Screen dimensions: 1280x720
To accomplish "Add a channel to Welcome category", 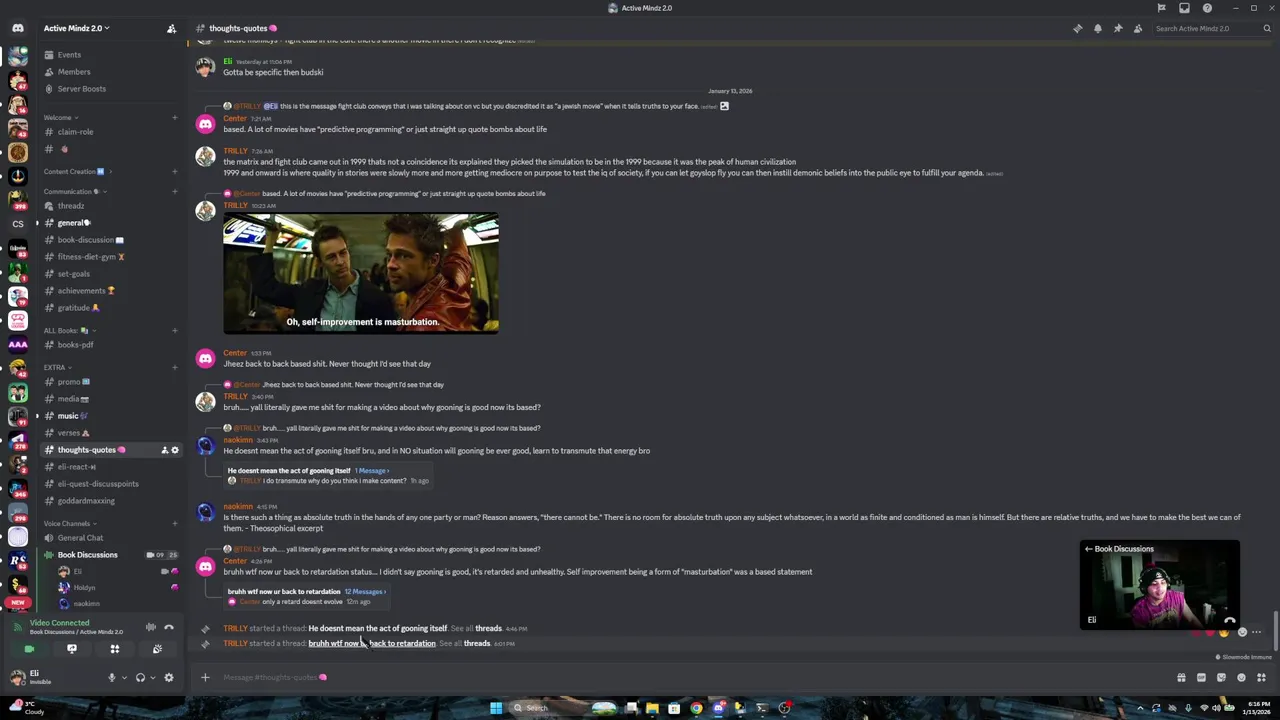I will [x=174, y=118].
